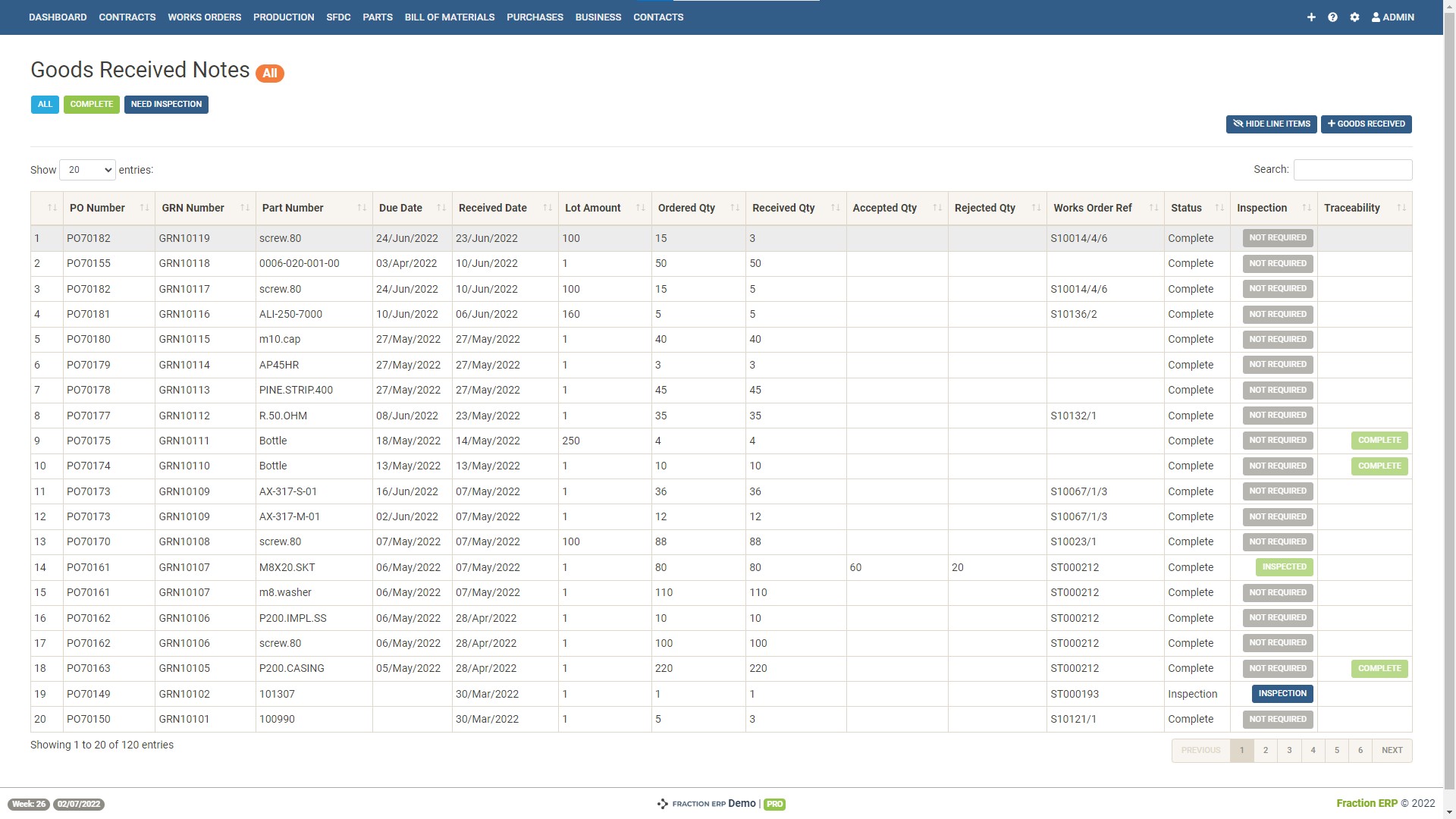Sort by Lot Amount column header
The height and width of the screenshot is (819, 1456).
point(592,208)
